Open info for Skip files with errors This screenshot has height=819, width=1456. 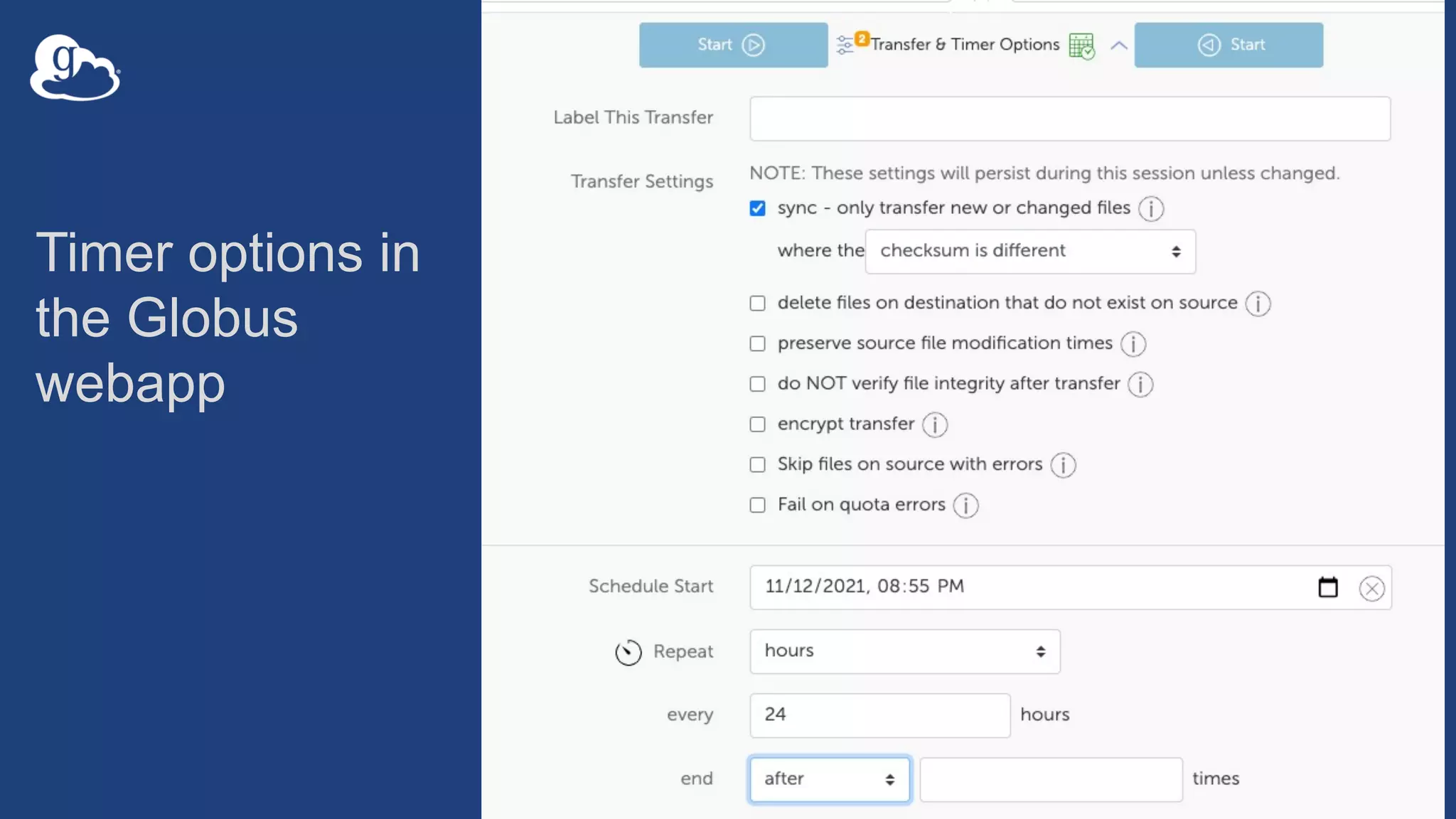[x=1063, y=466]
